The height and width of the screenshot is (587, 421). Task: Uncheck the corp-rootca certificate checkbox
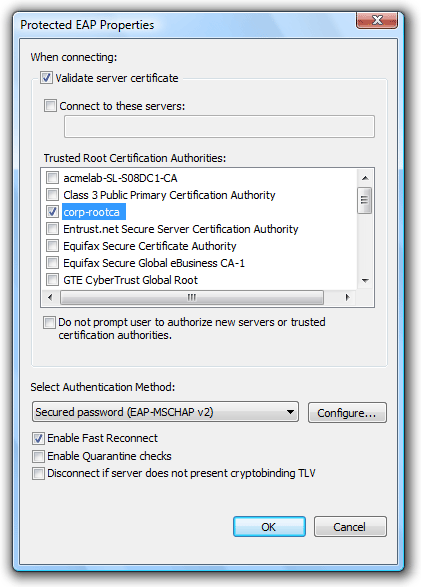[52, 212]
